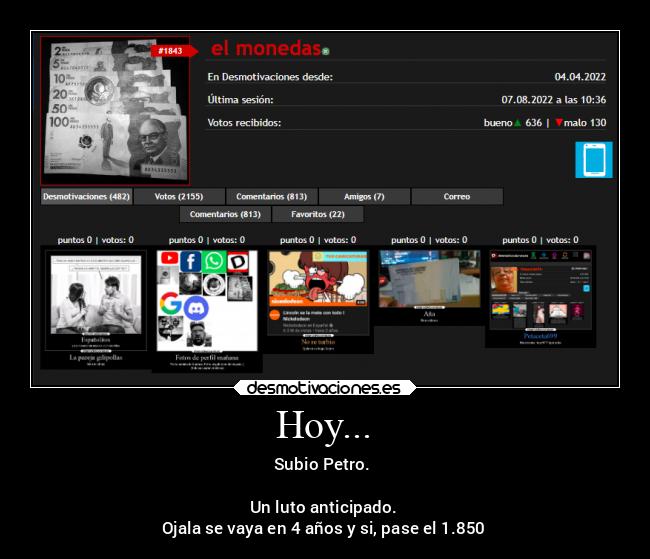Viewport: 650px width, 559px height.
Task: Click the label En Desmotivaciones desde:
Action: click(270, 77)
